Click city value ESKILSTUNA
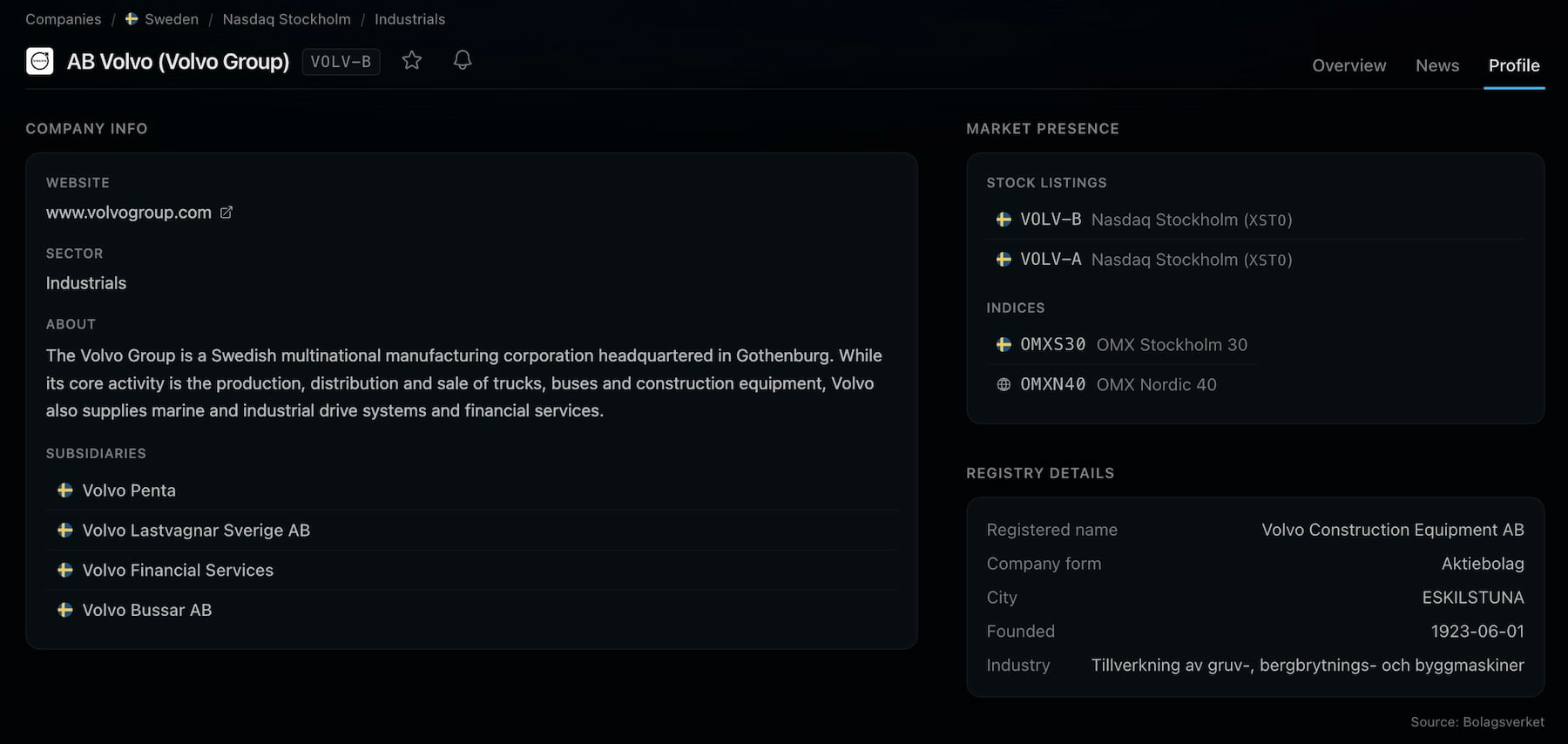Viewport: 1568px width, 744px height. [x=1473, y=598]
